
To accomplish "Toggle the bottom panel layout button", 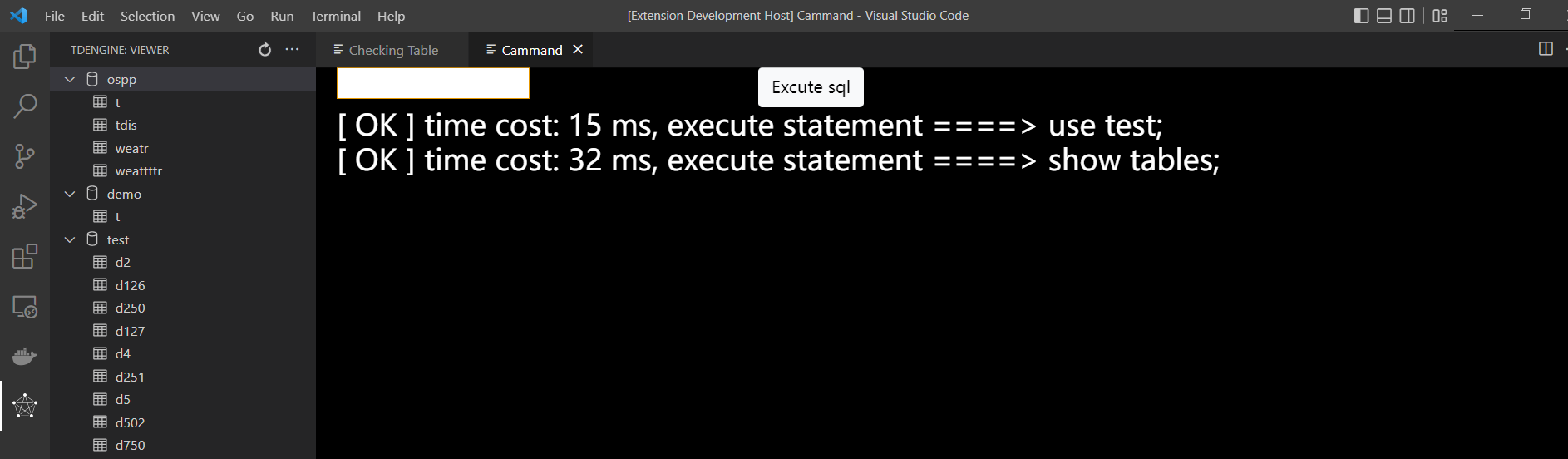I will [x=1384, y=16].
